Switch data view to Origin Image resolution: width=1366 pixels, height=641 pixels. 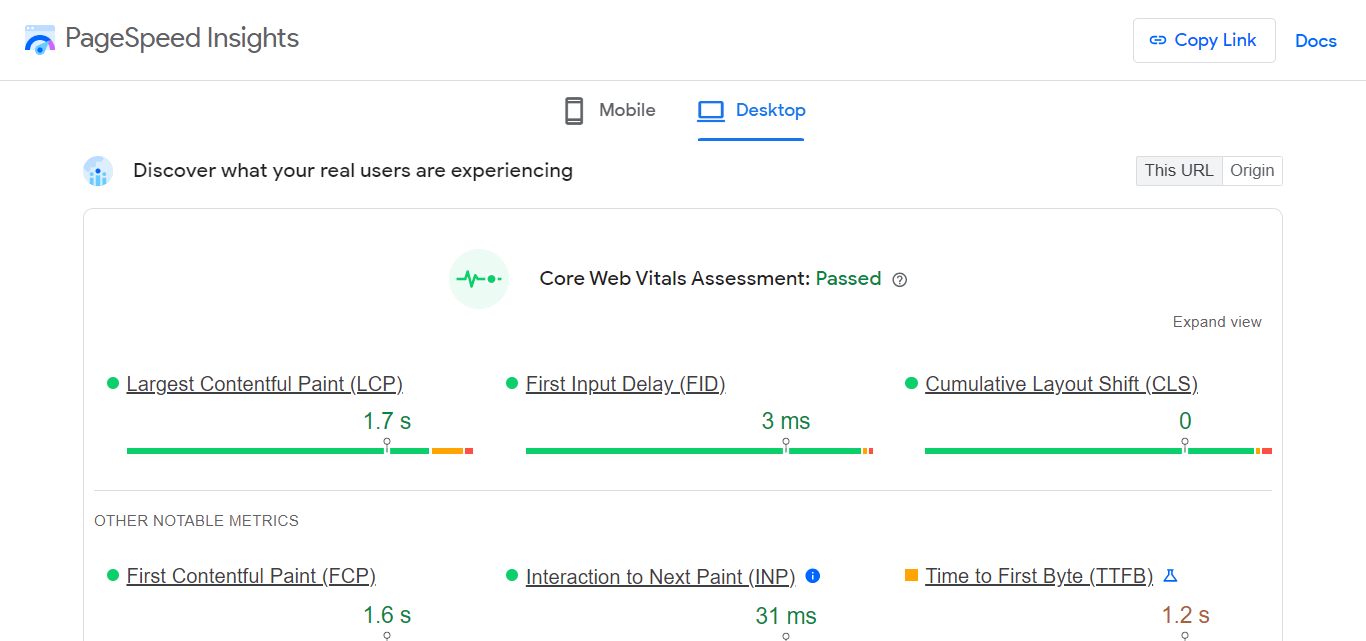click(x=1252, y=171)
